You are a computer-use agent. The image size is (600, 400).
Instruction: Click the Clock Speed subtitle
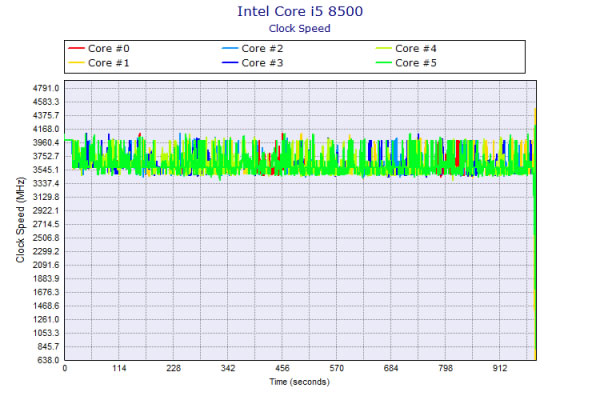(x=300, y=28)
